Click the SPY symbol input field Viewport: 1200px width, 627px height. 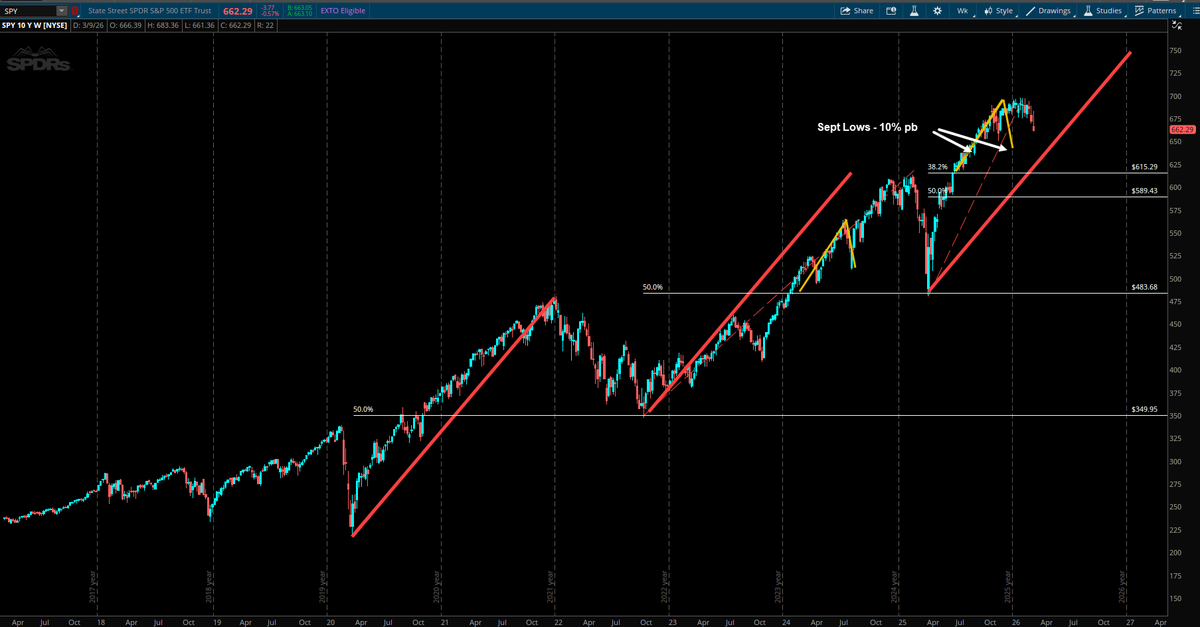[29, 11]
